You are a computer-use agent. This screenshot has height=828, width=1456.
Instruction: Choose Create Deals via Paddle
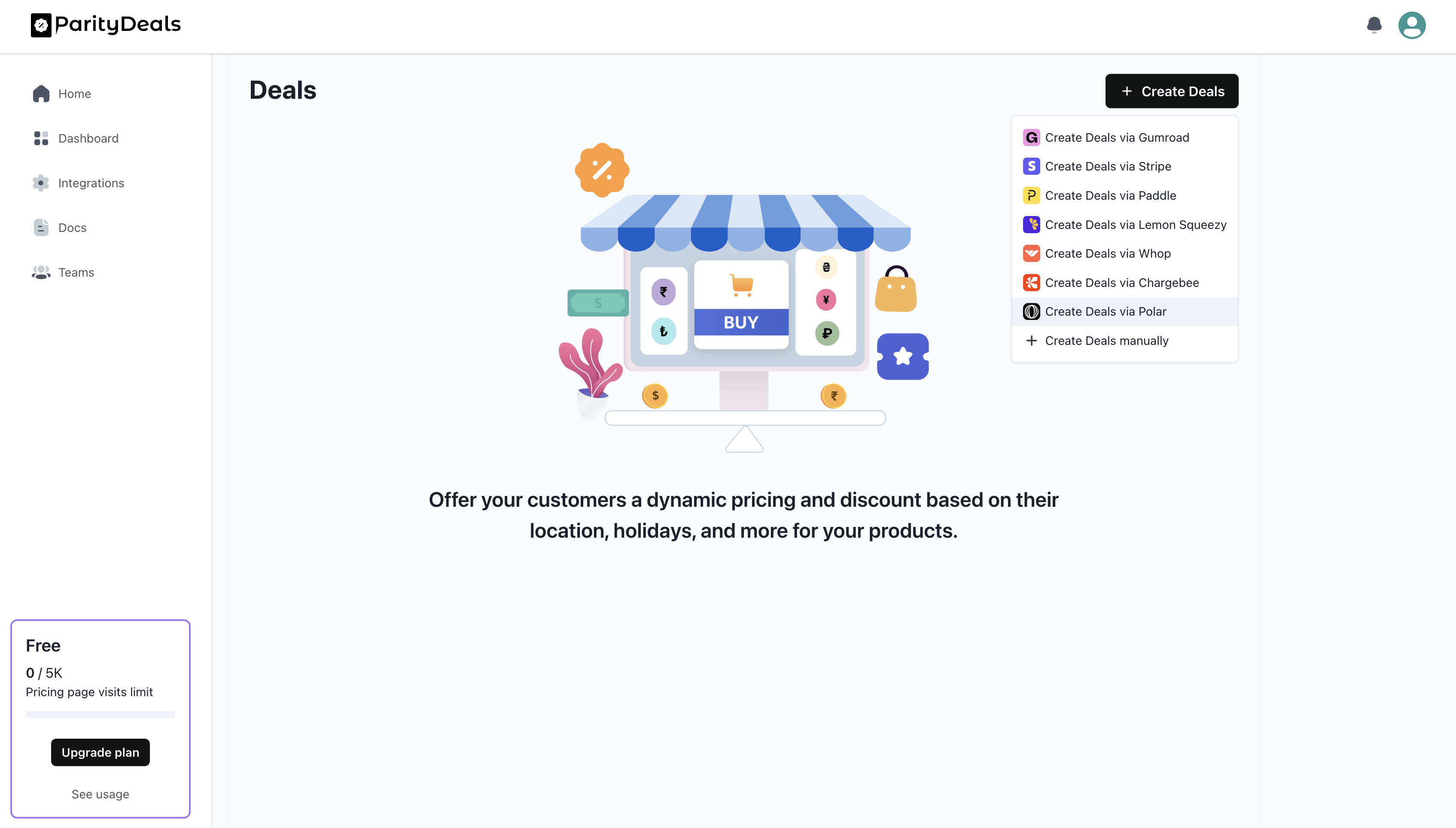[1110, 196]
